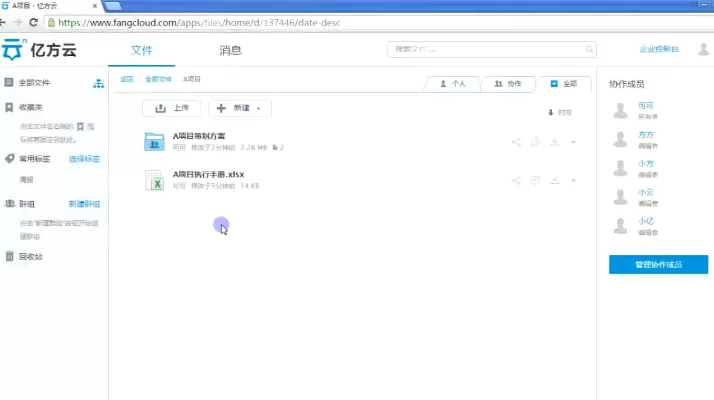Screen dimensions: 714x400
Task: Click avatar of member 小亿
Action: [x=620, y=226]
